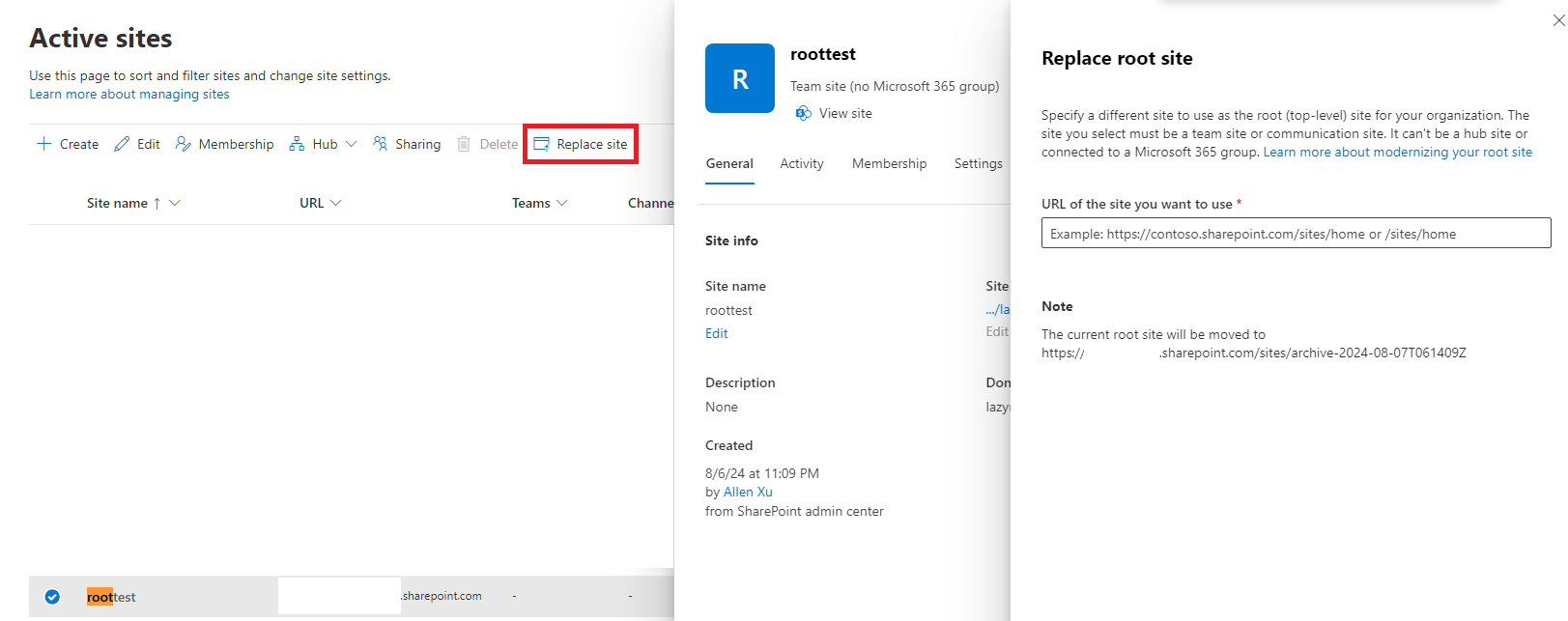Click the Replace site icon

tap(542, 144)
